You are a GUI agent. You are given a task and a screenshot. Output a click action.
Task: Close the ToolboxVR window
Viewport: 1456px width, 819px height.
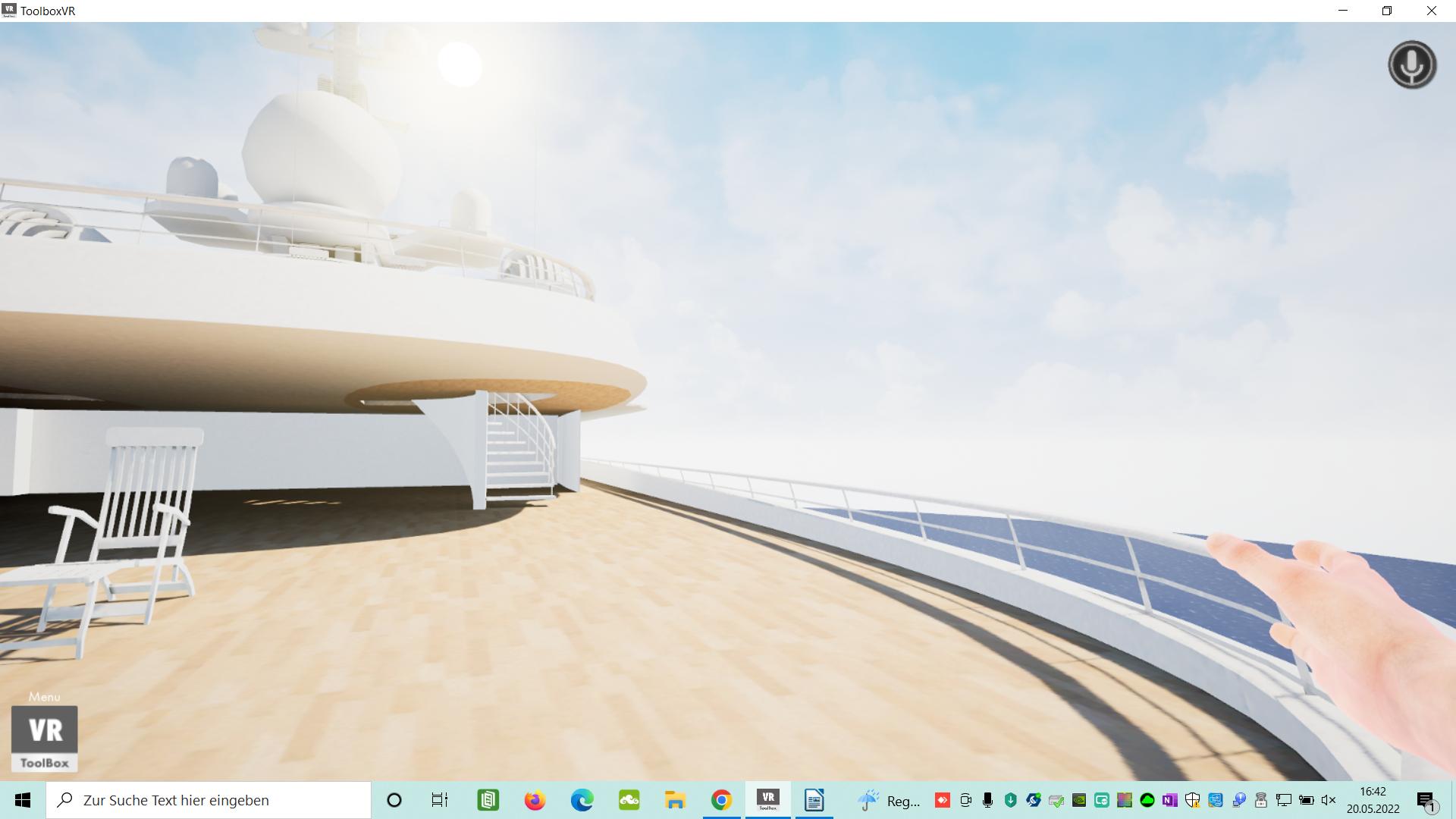point(1432,11)
